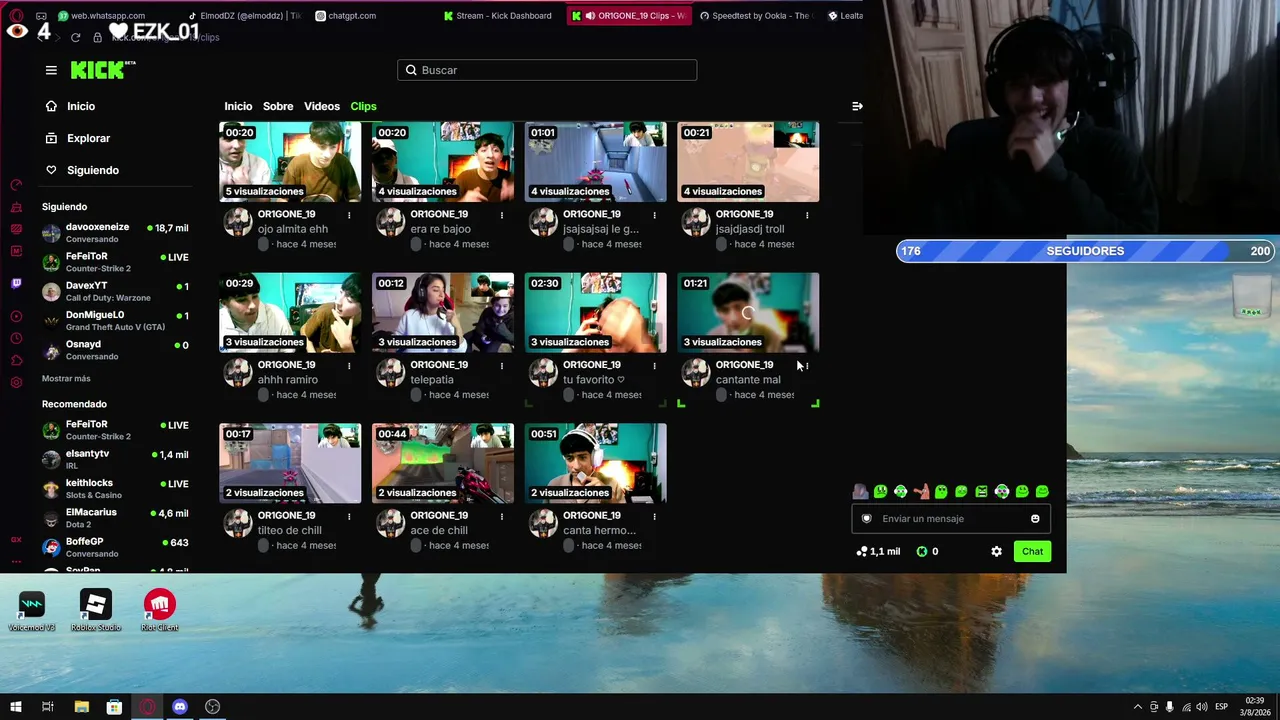Open the Twitch icon in Opera sidebar

[x=16, y=284]
